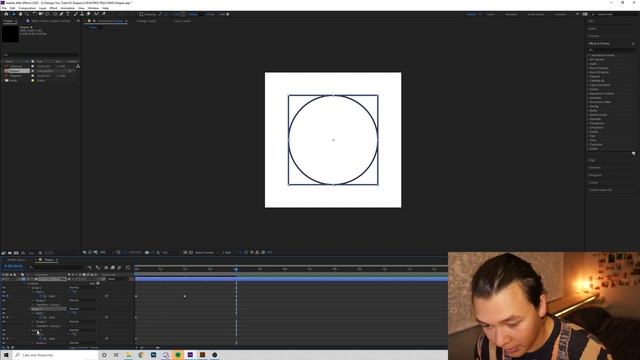Select the Rectangle shape tool

pos(56,14)
